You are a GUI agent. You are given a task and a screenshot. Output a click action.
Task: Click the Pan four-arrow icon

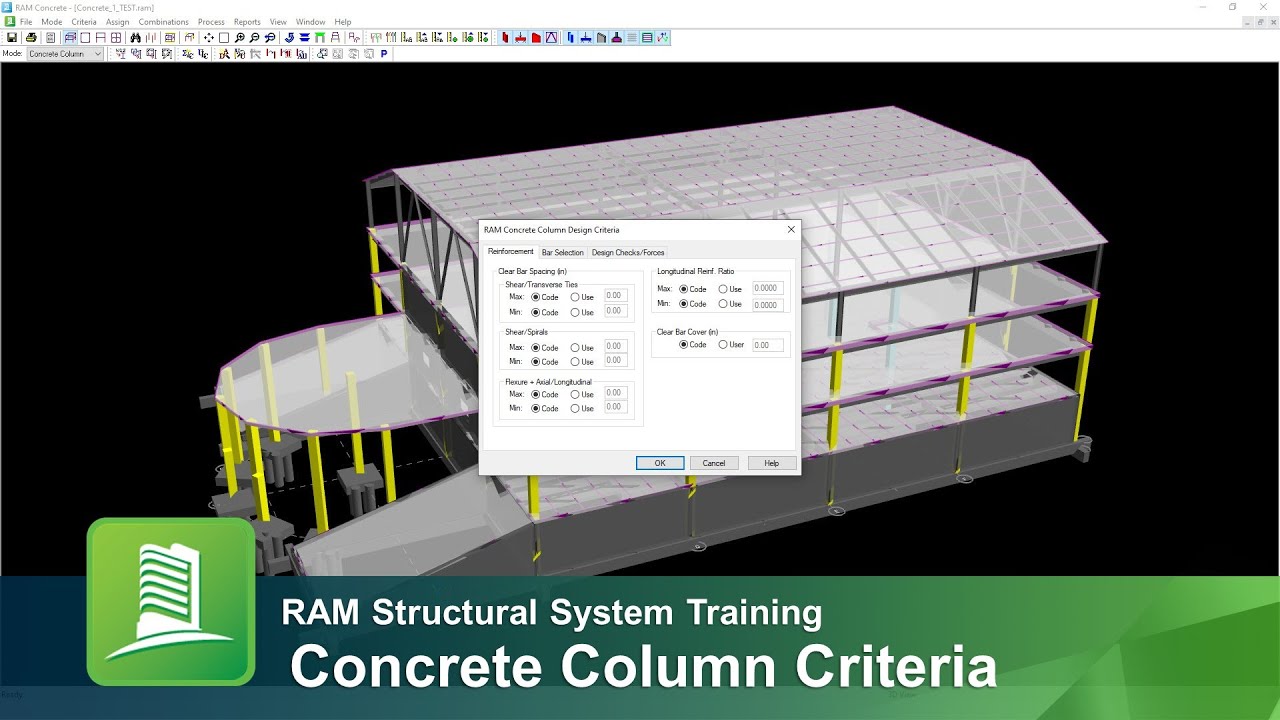point(208,38)
